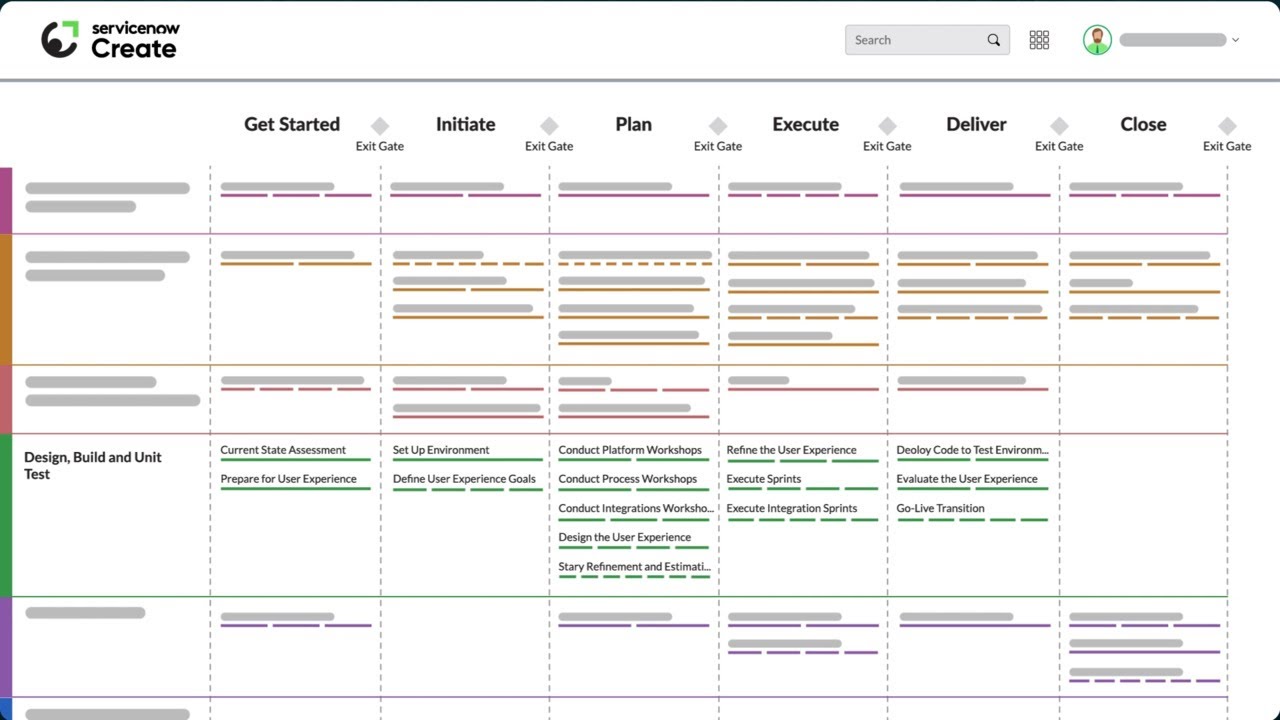Screen dimensions: 1280x720
Task: Open Current State Assessment task
Action: (x=283, y=450)
